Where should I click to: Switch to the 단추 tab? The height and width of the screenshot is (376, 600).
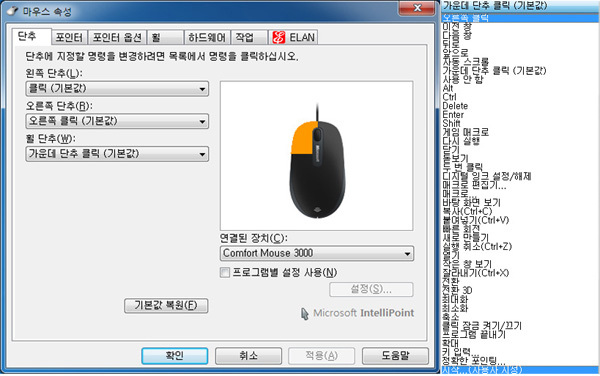[x=31, y=37]
